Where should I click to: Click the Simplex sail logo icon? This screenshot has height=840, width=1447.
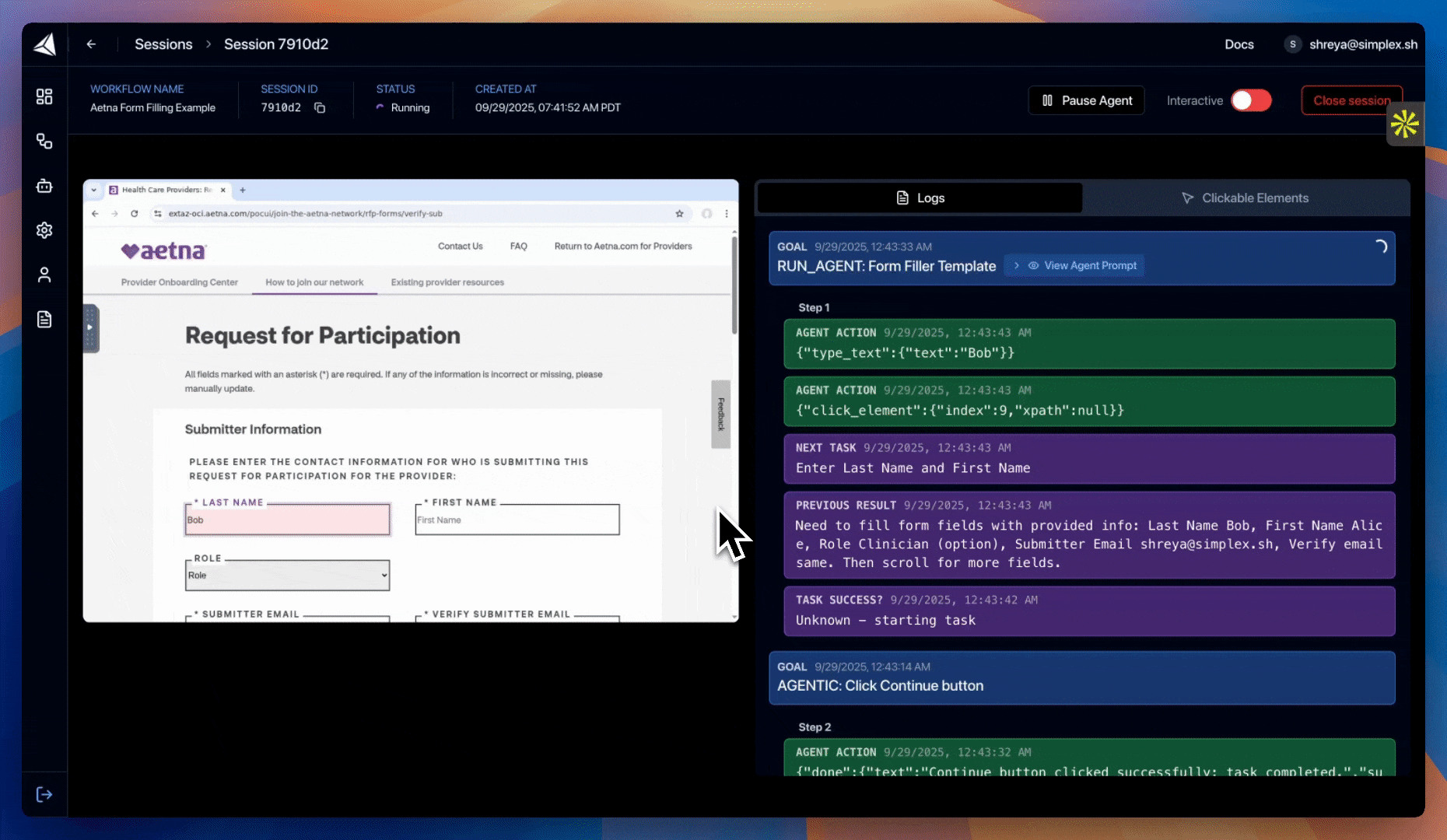(x=45, y=44)
